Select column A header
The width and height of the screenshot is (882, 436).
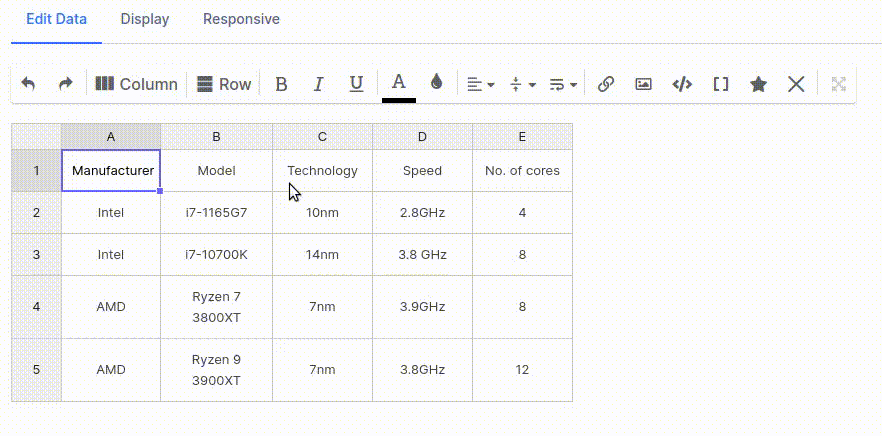coord(111,137)
